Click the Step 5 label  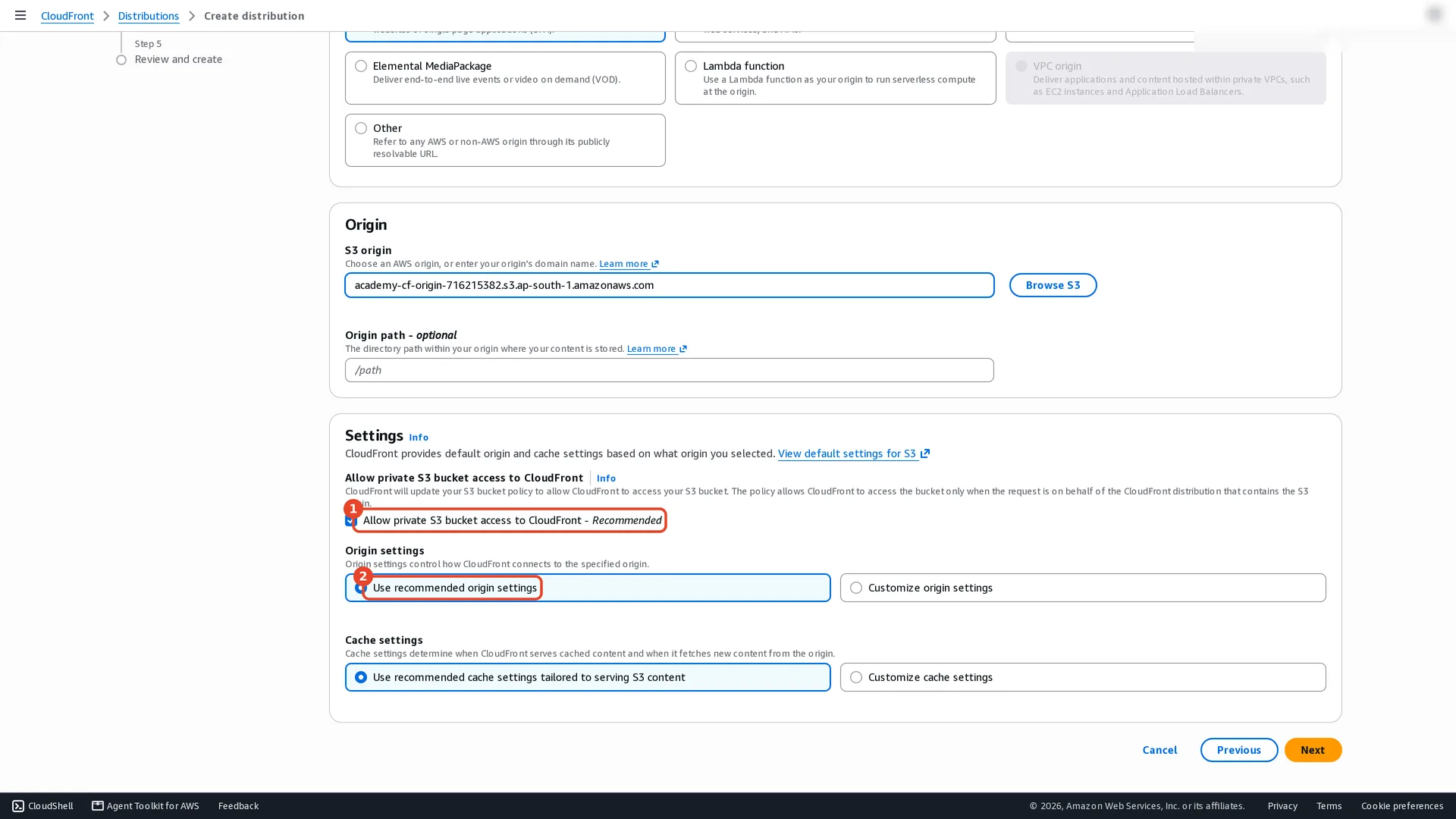[148, 44]
